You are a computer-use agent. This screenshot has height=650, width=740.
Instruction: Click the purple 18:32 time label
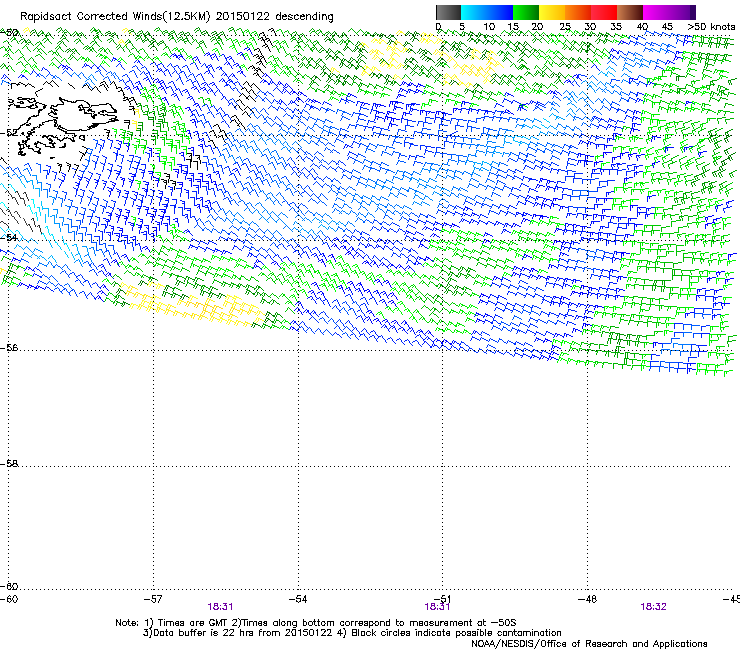pos(654,607)
